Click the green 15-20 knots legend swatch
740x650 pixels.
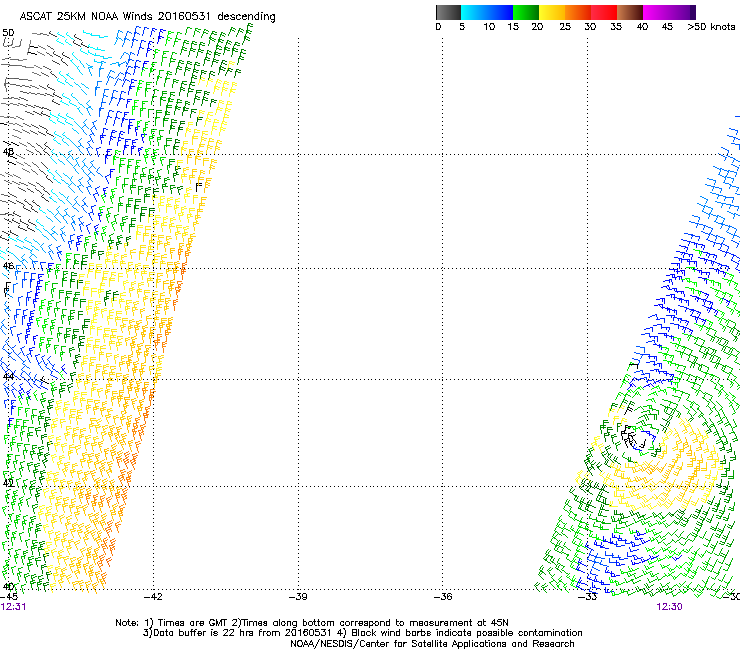[526, 12]
